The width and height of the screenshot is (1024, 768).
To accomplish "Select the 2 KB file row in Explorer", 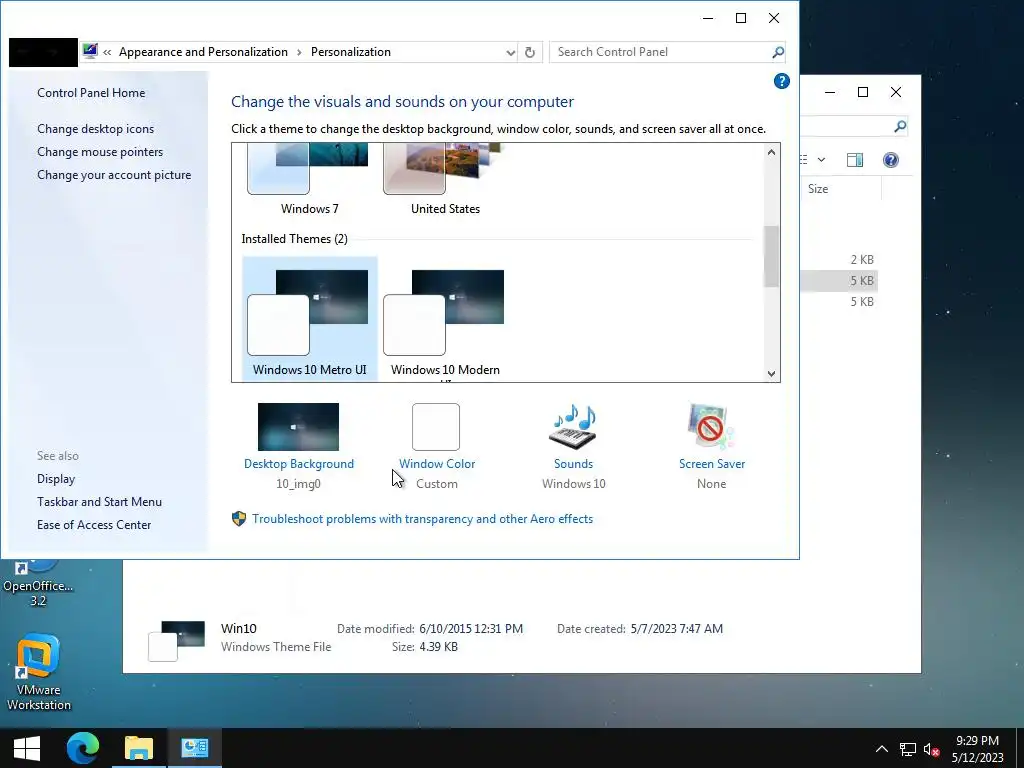I will coord(839,259).
